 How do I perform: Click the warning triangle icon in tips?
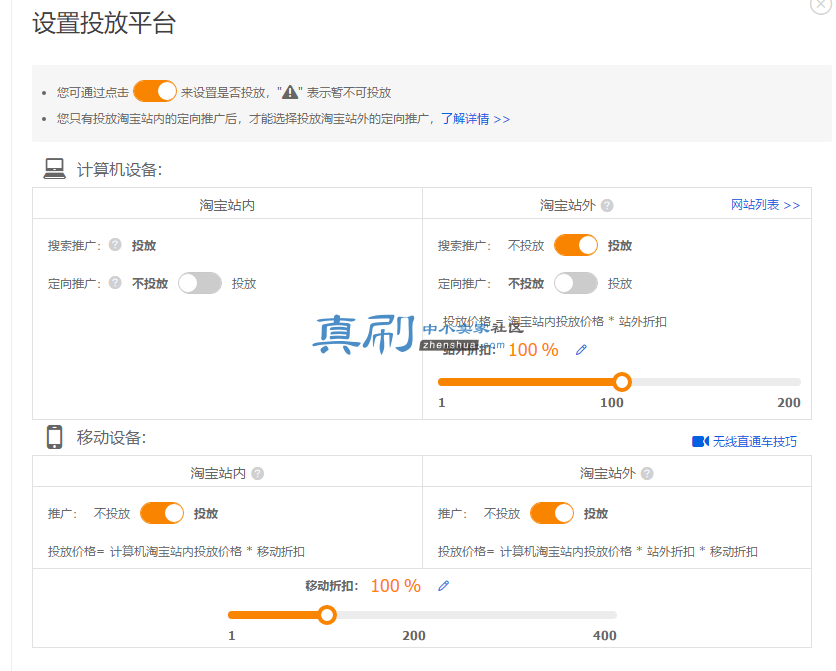click(290, 92)
